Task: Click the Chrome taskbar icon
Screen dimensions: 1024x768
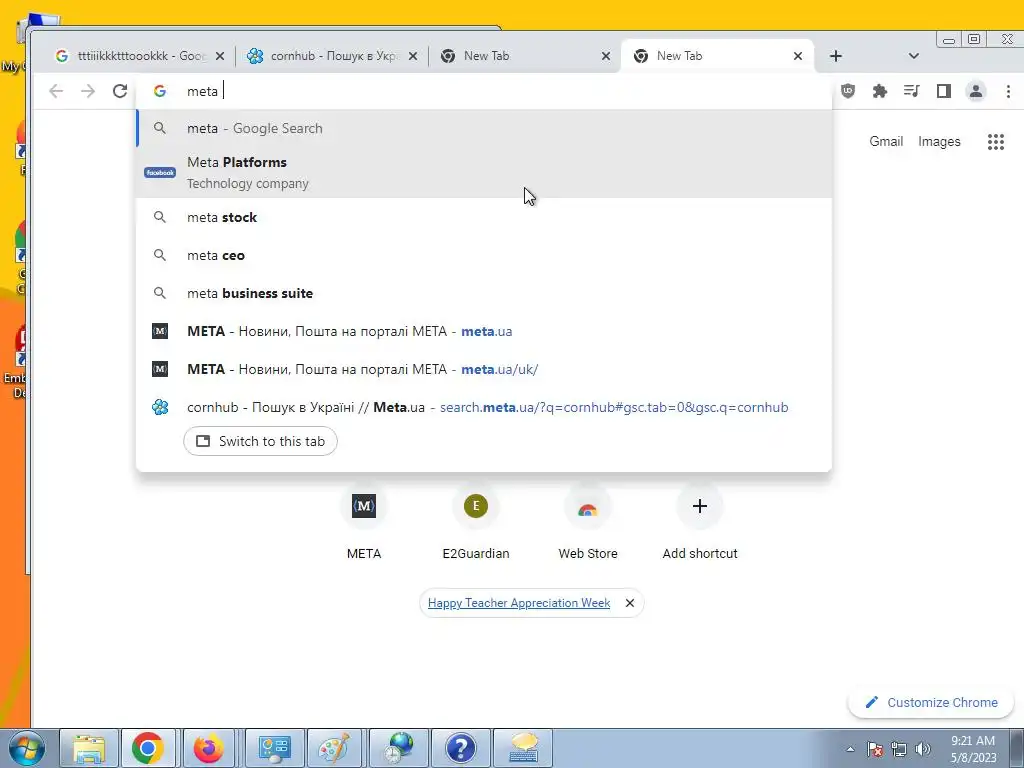Action: click(148, 748)
